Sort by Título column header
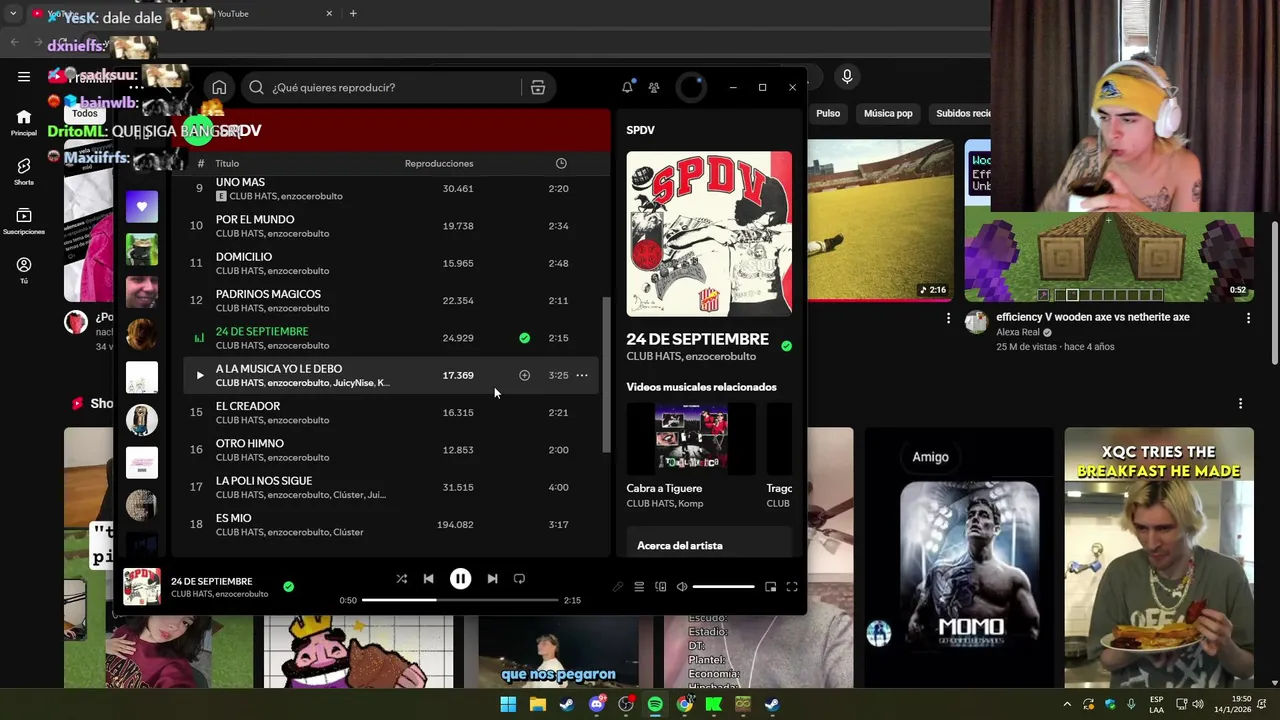 [227, 163]
